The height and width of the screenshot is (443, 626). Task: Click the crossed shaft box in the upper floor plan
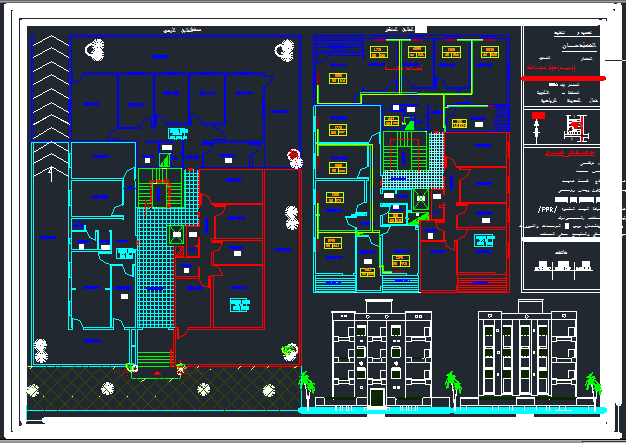(x=421, y=199)
